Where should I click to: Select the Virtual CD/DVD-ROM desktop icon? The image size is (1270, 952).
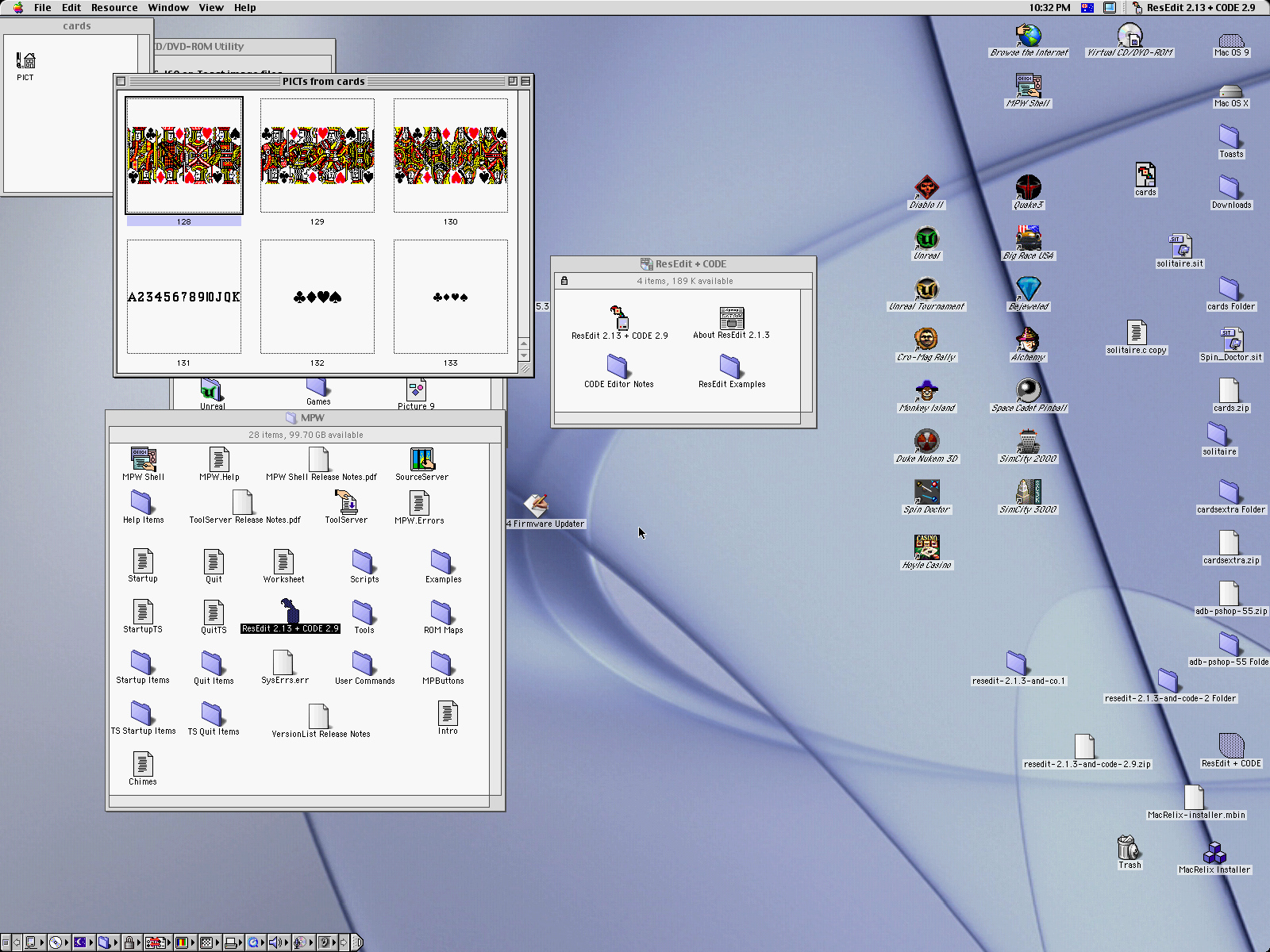pyautogui.click(x=1130, y=35)
